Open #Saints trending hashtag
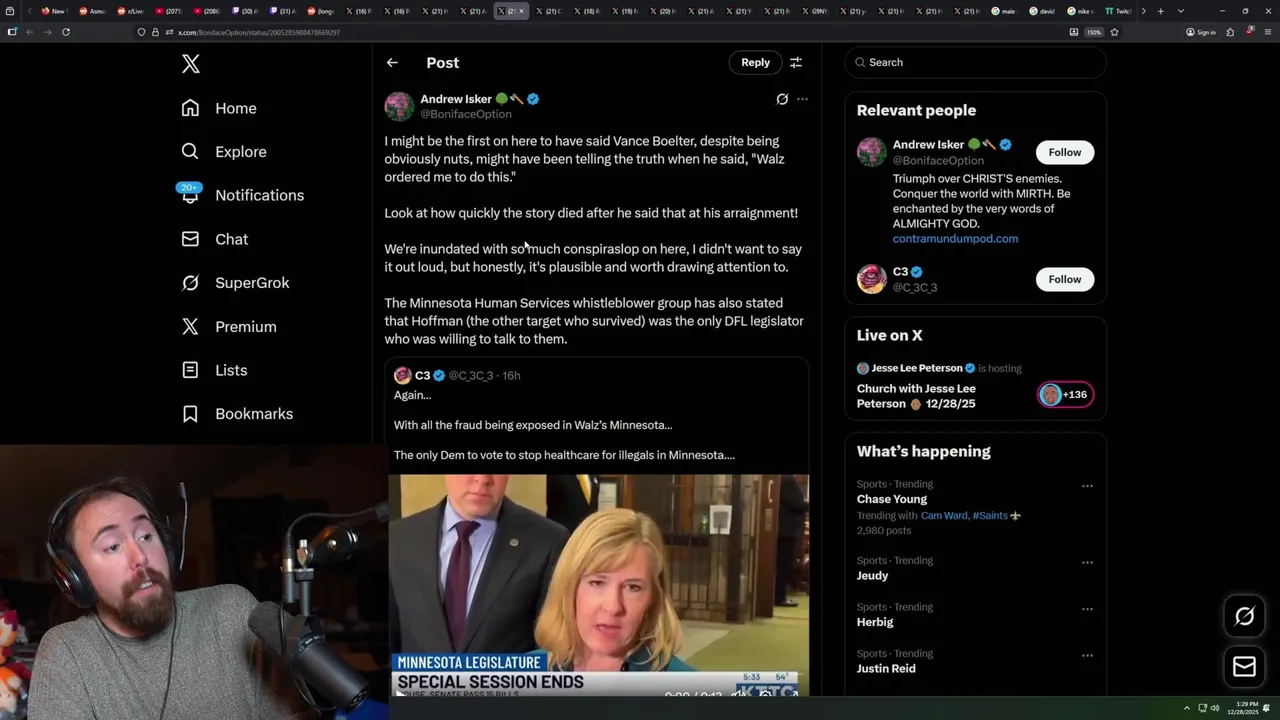The image size is (1280, 720). tap(990, 516)
